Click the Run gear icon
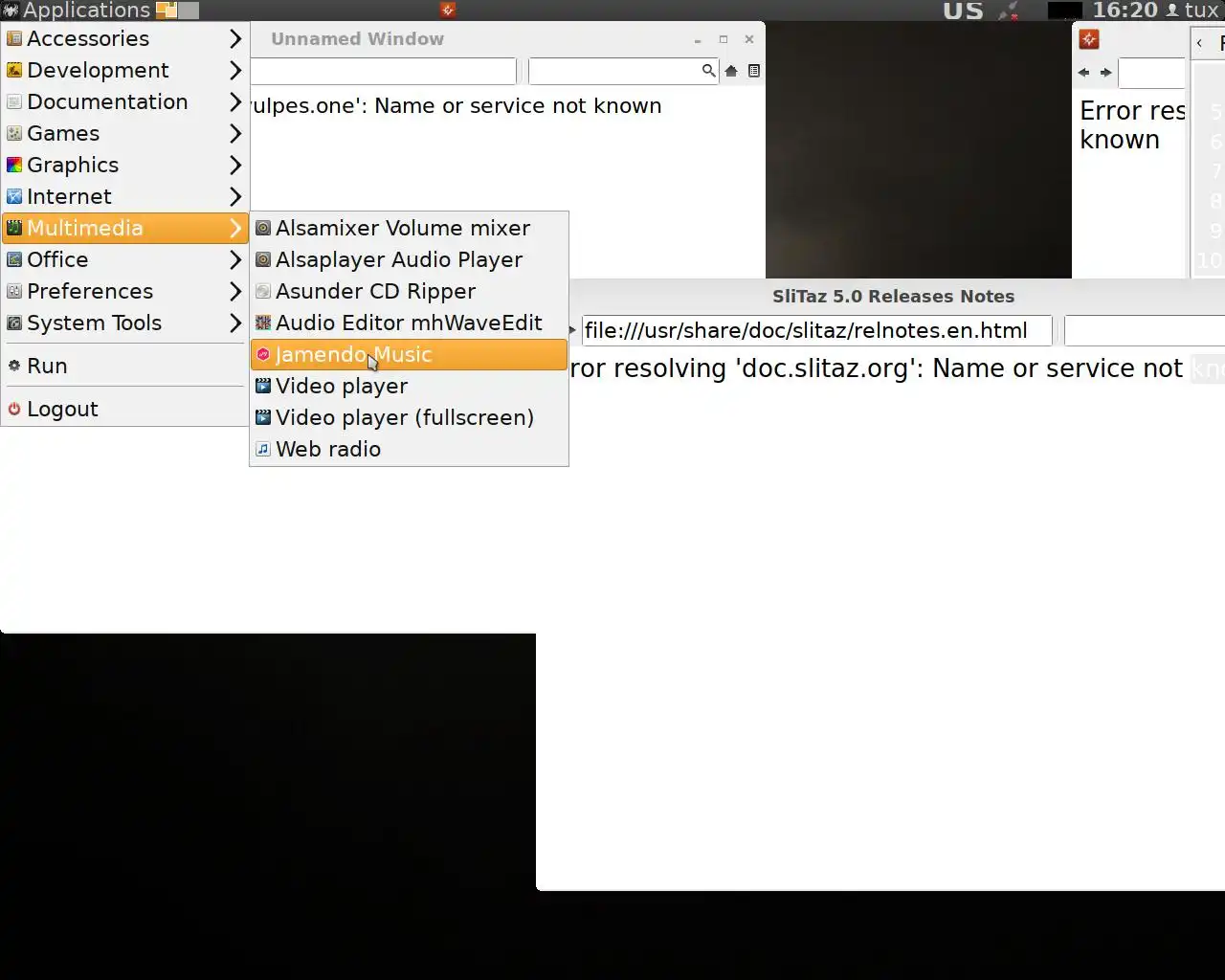The image size is (1225, 980). tap(14, 367)
